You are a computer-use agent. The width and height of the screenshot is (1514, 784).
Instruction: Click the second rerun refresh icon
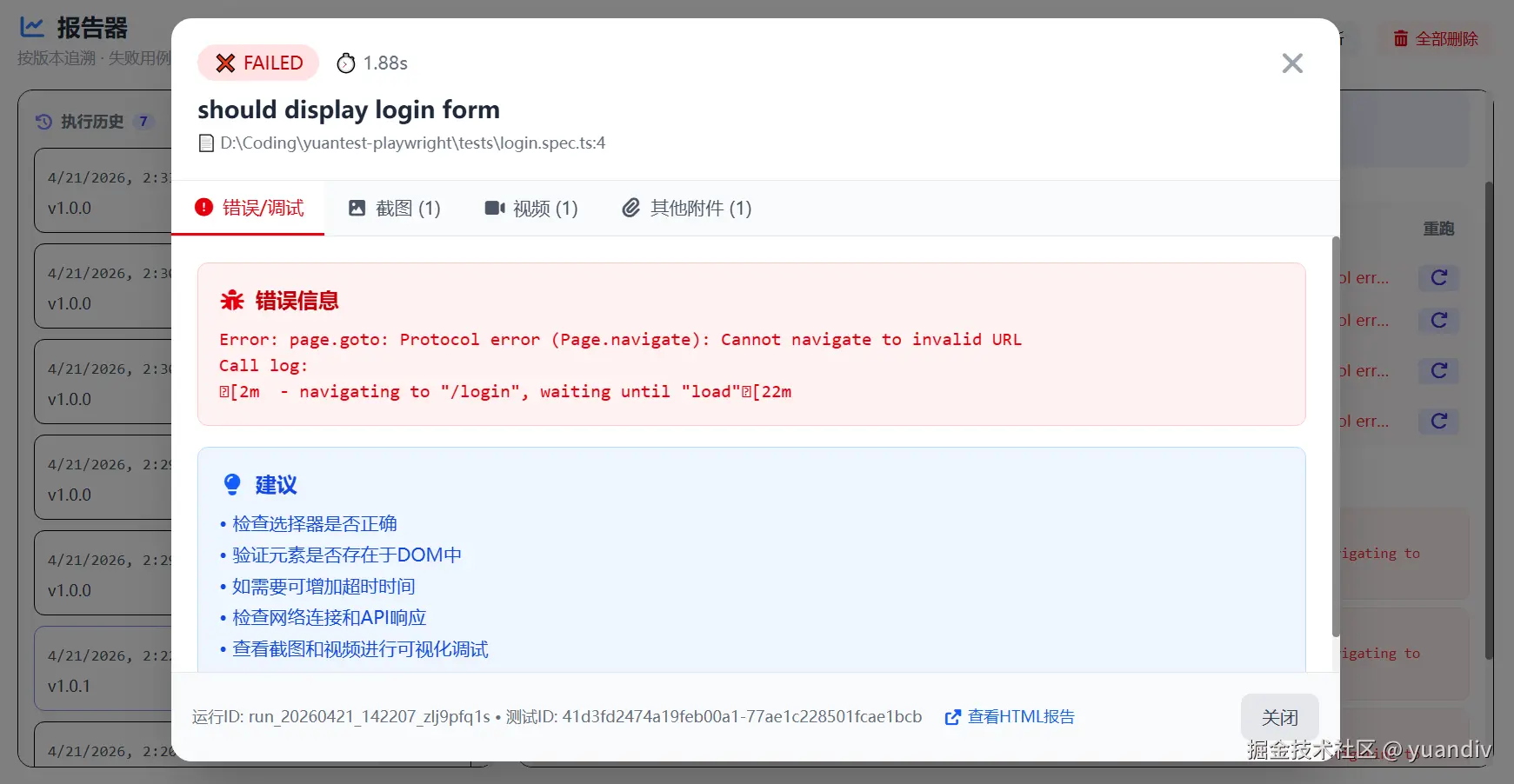(x=1439, y=321)
